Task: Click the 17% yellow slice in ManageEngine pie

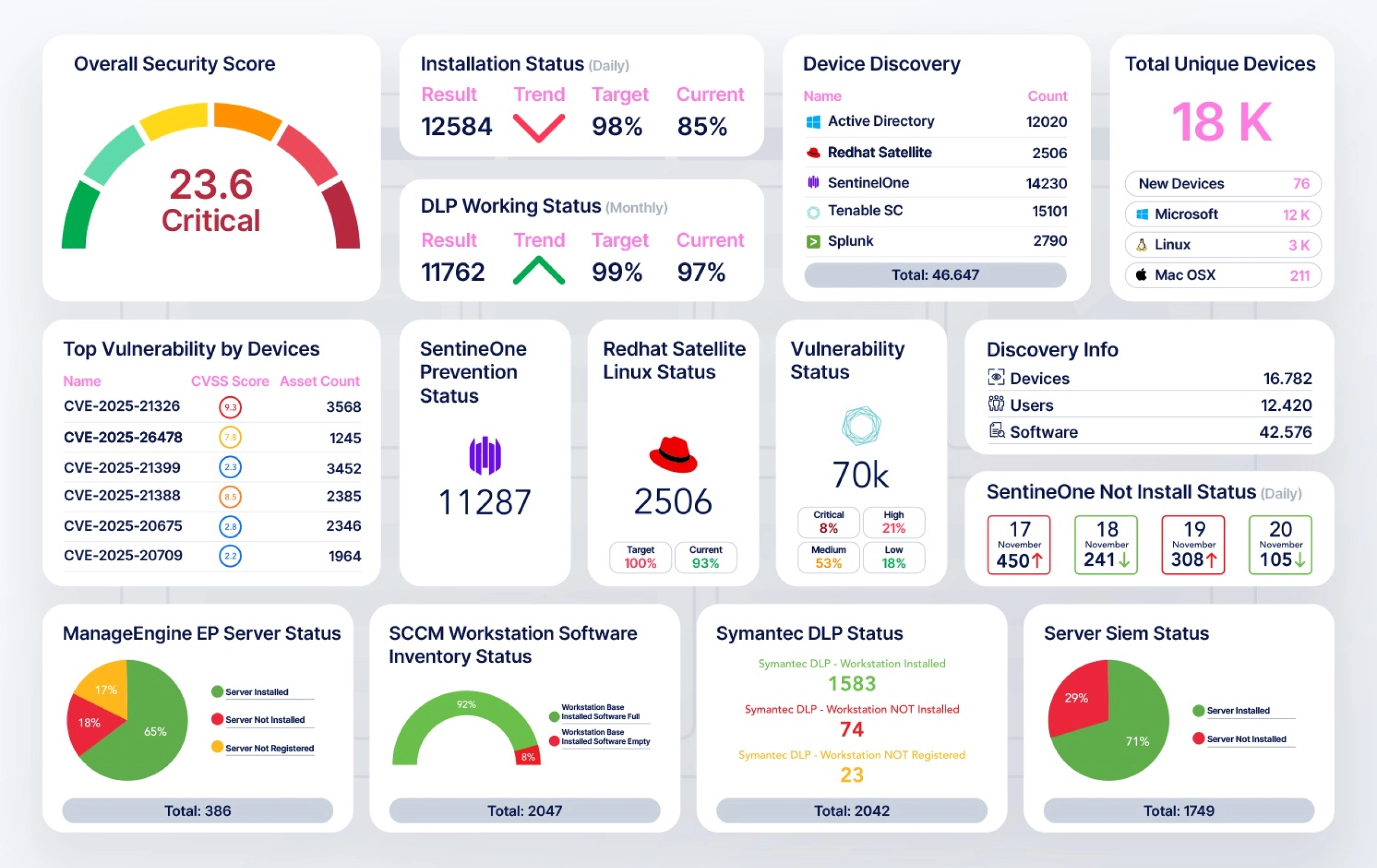Action: tap(106, 689)
